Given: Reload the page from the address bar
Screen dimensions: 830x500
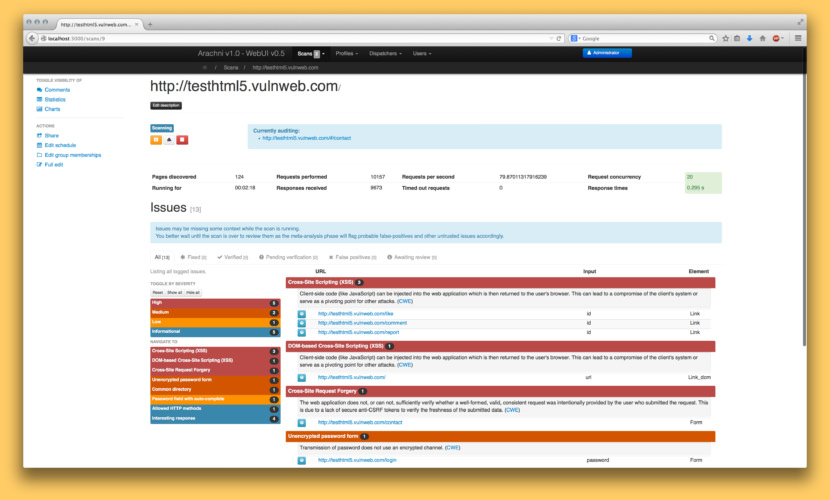Looking at the screenshot, I should tap(558, 38).
